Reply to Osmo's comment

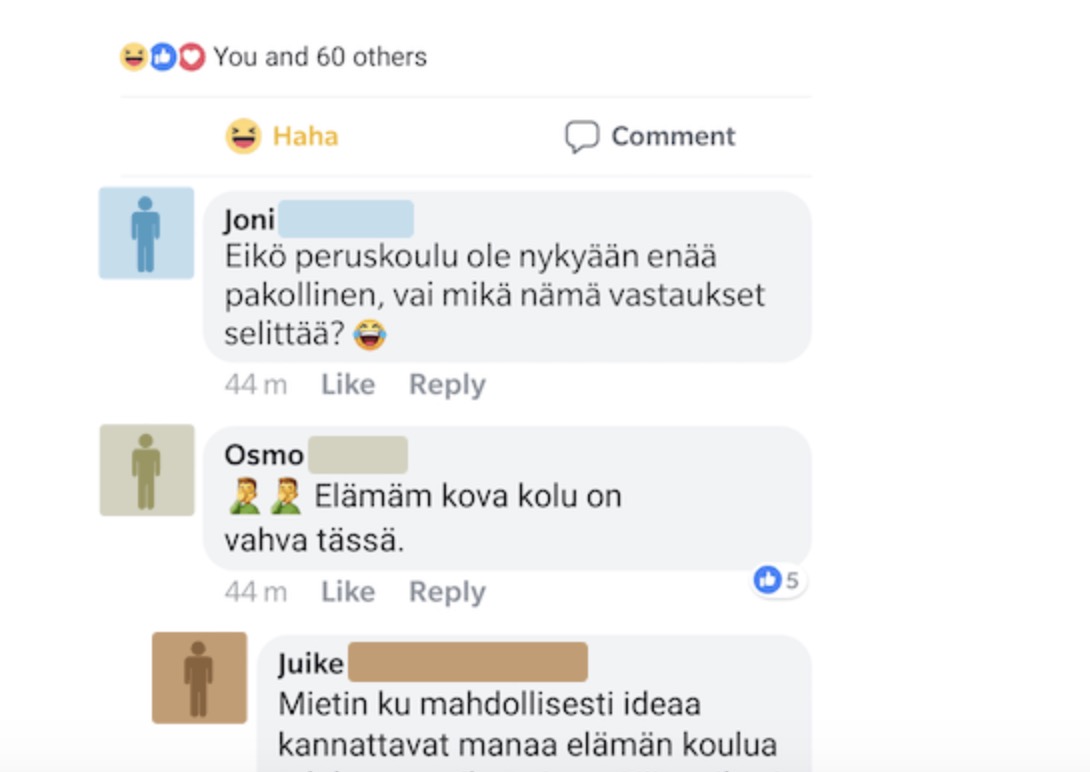[x=447, y=592]
